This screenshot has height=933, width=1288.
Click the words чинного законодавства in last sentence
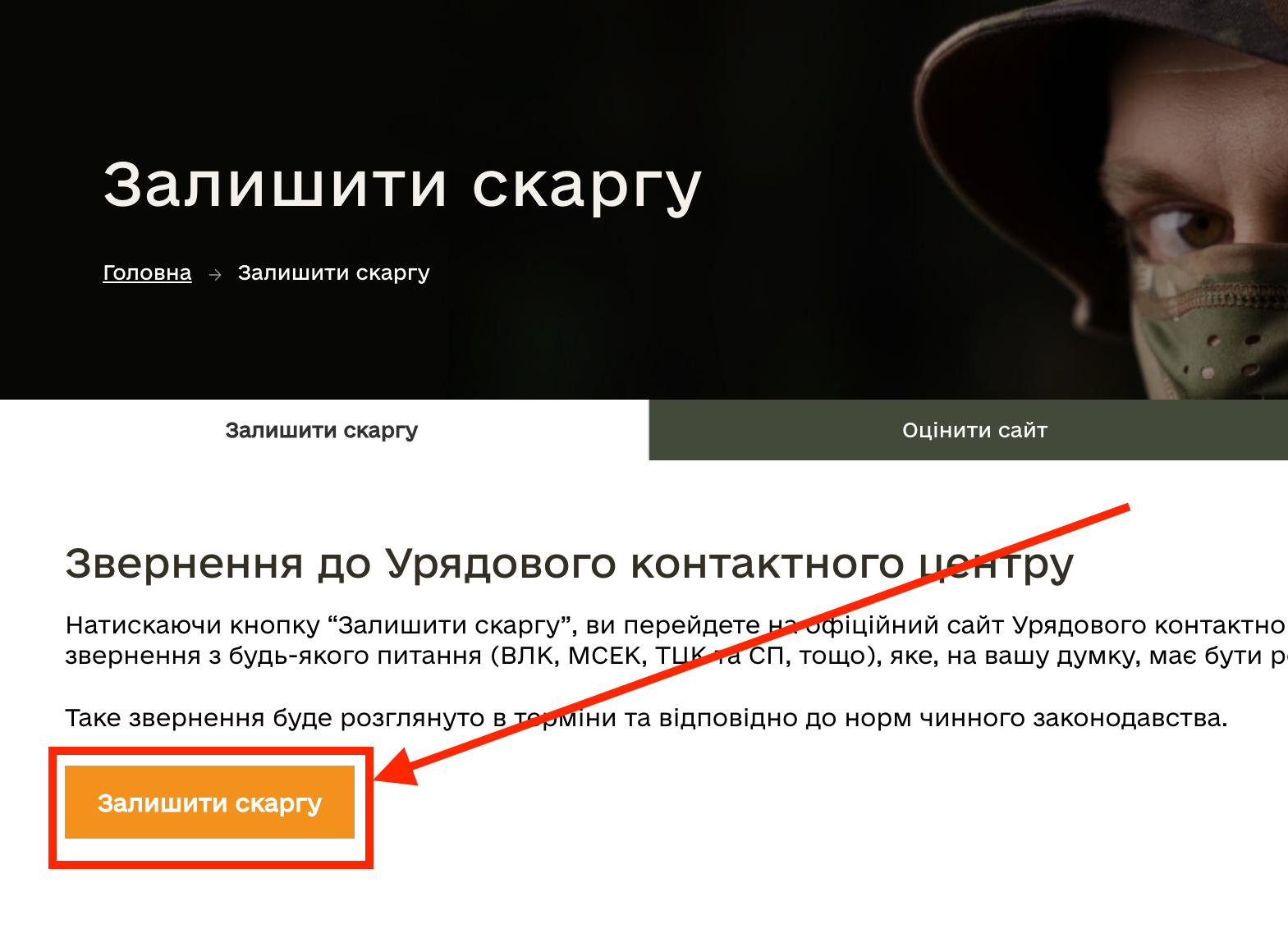point(1072,718)
